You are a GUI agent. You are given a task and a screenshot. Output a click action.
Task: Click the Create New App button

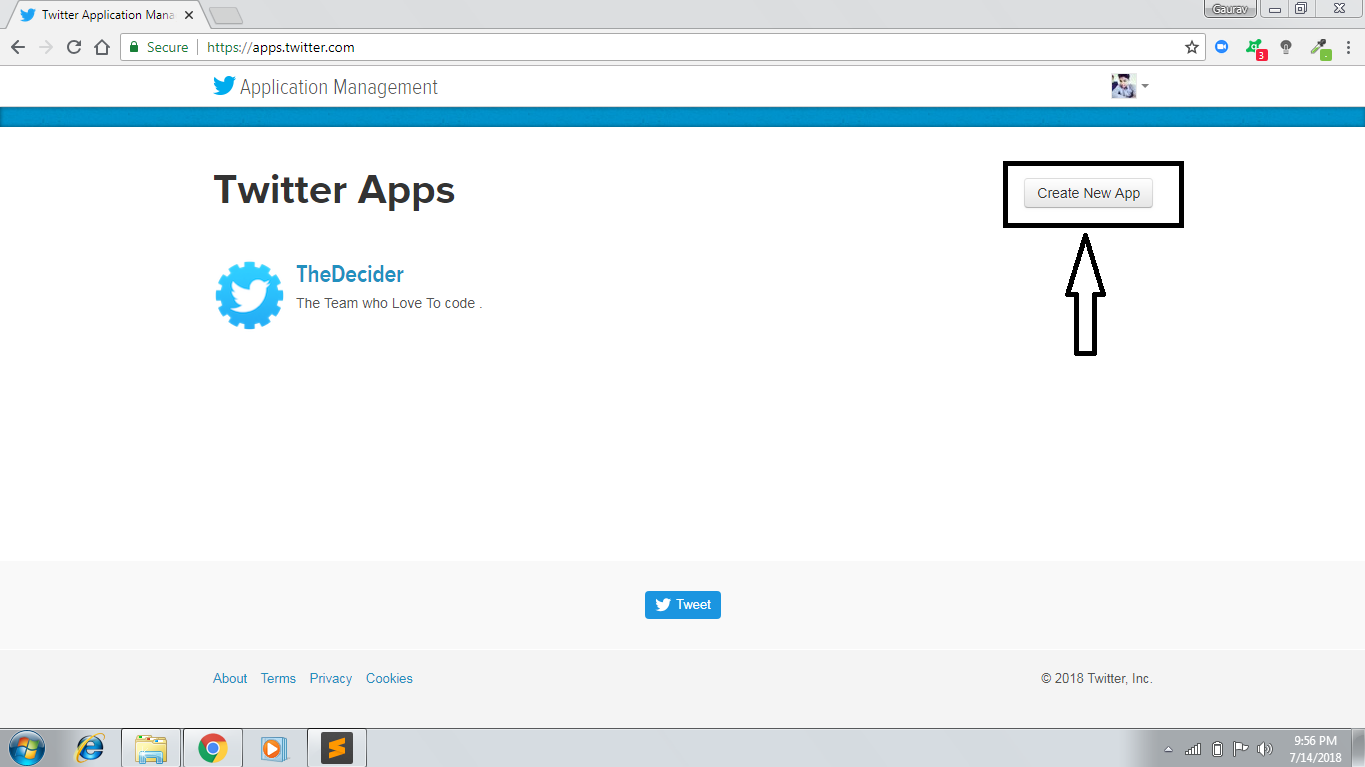pyautogui.click(x=1088, y=193)
